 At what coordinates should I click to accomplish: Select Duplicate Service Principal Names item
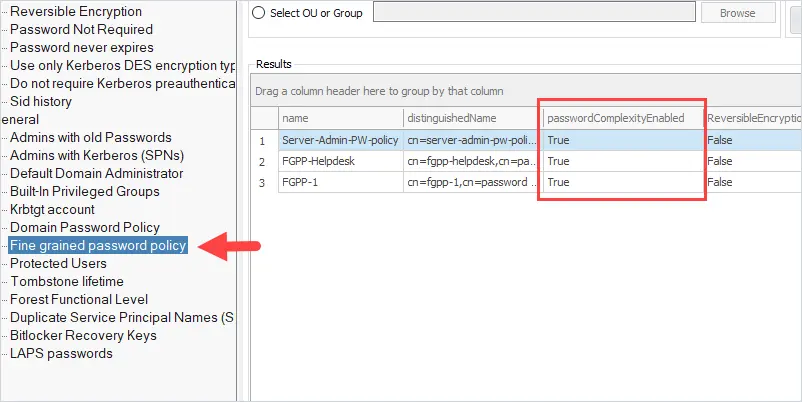click(x=122, y=317)
